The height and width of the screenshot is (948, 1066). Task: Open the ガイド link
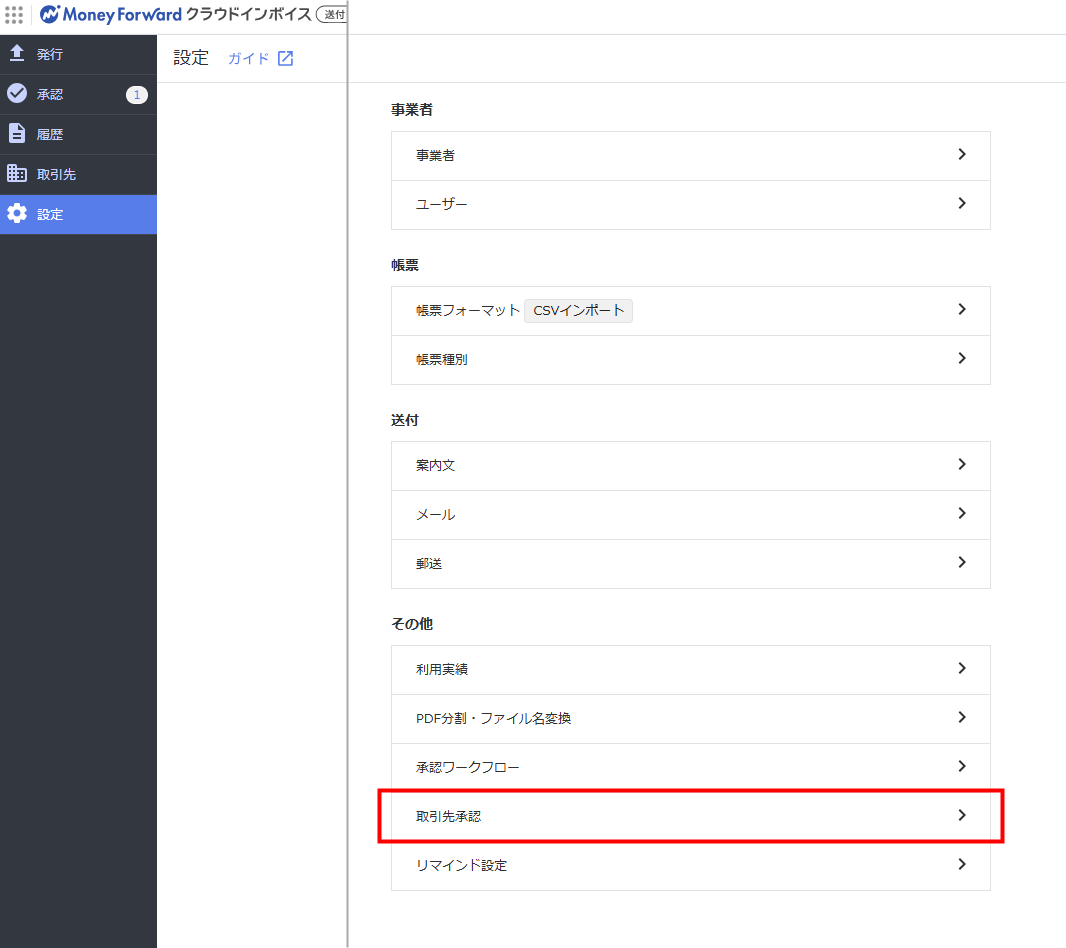point(248,58)
